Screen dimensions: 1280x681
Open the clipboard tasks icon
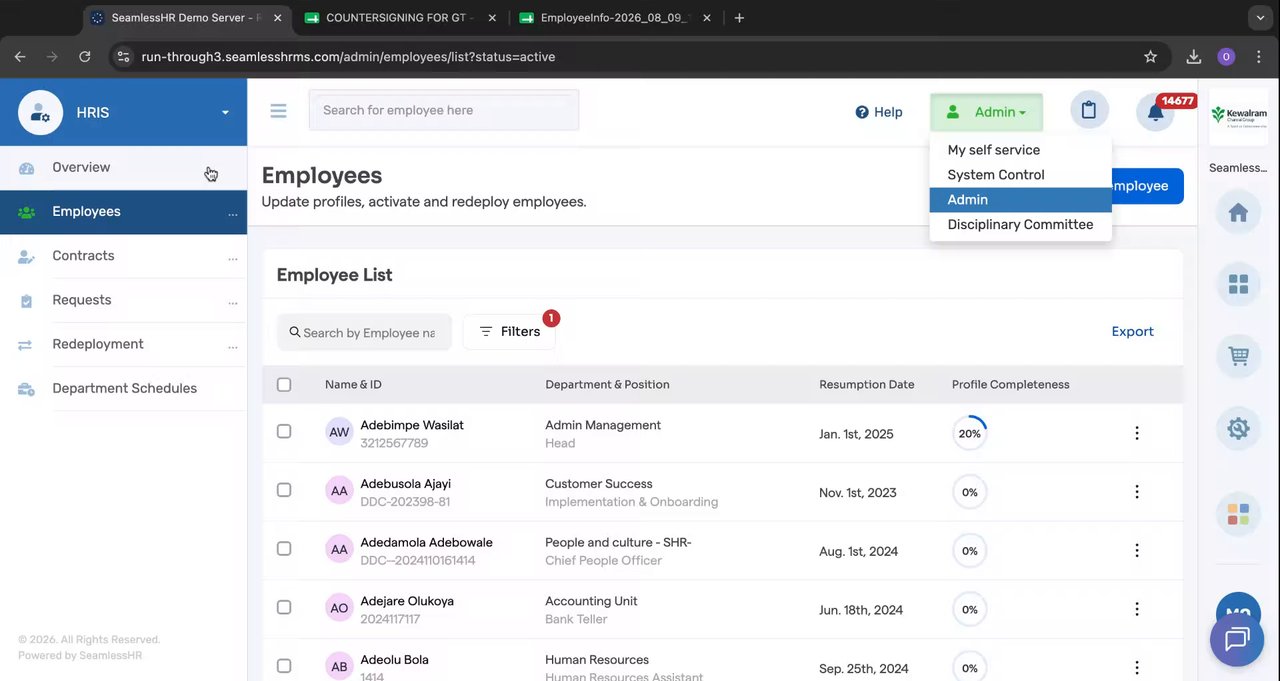1089,110
